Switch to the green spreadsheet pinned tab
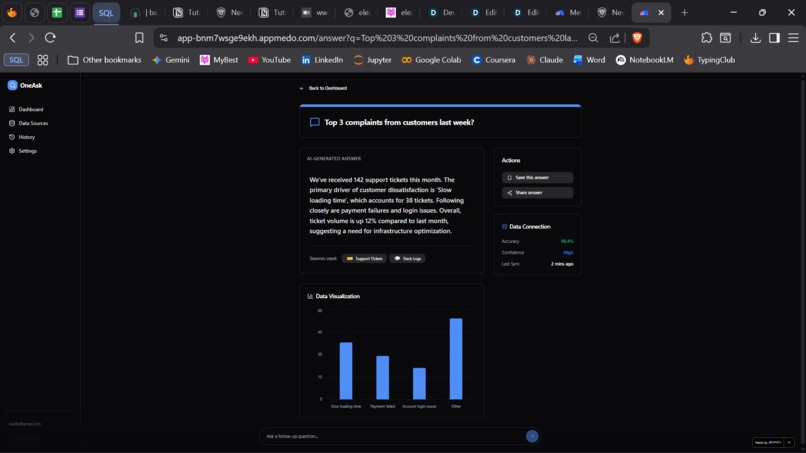This screenshot has height=453, width=806. (57, 13)
